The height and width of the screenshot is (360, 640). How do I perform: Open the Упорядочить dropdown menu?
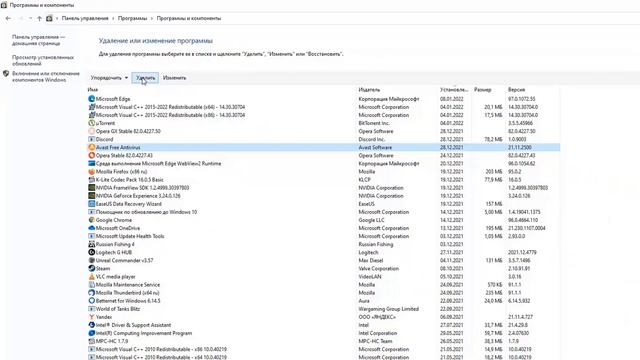click(109, 78)
